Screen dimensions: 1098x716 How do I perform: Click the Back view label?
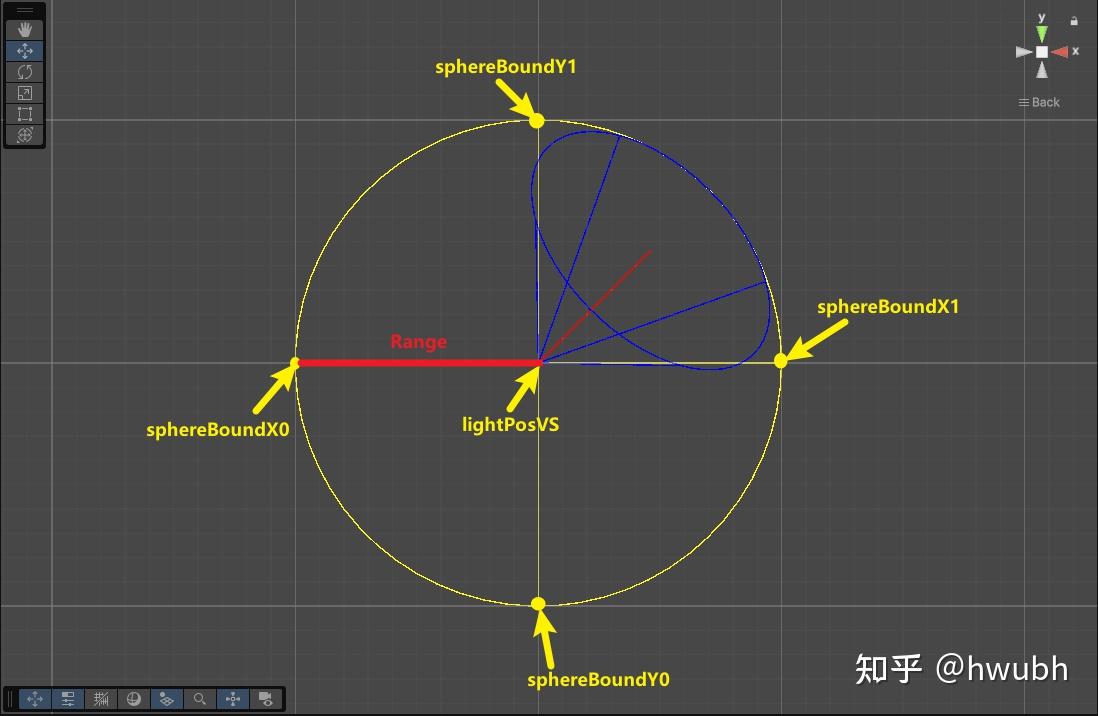point(1039,102)
